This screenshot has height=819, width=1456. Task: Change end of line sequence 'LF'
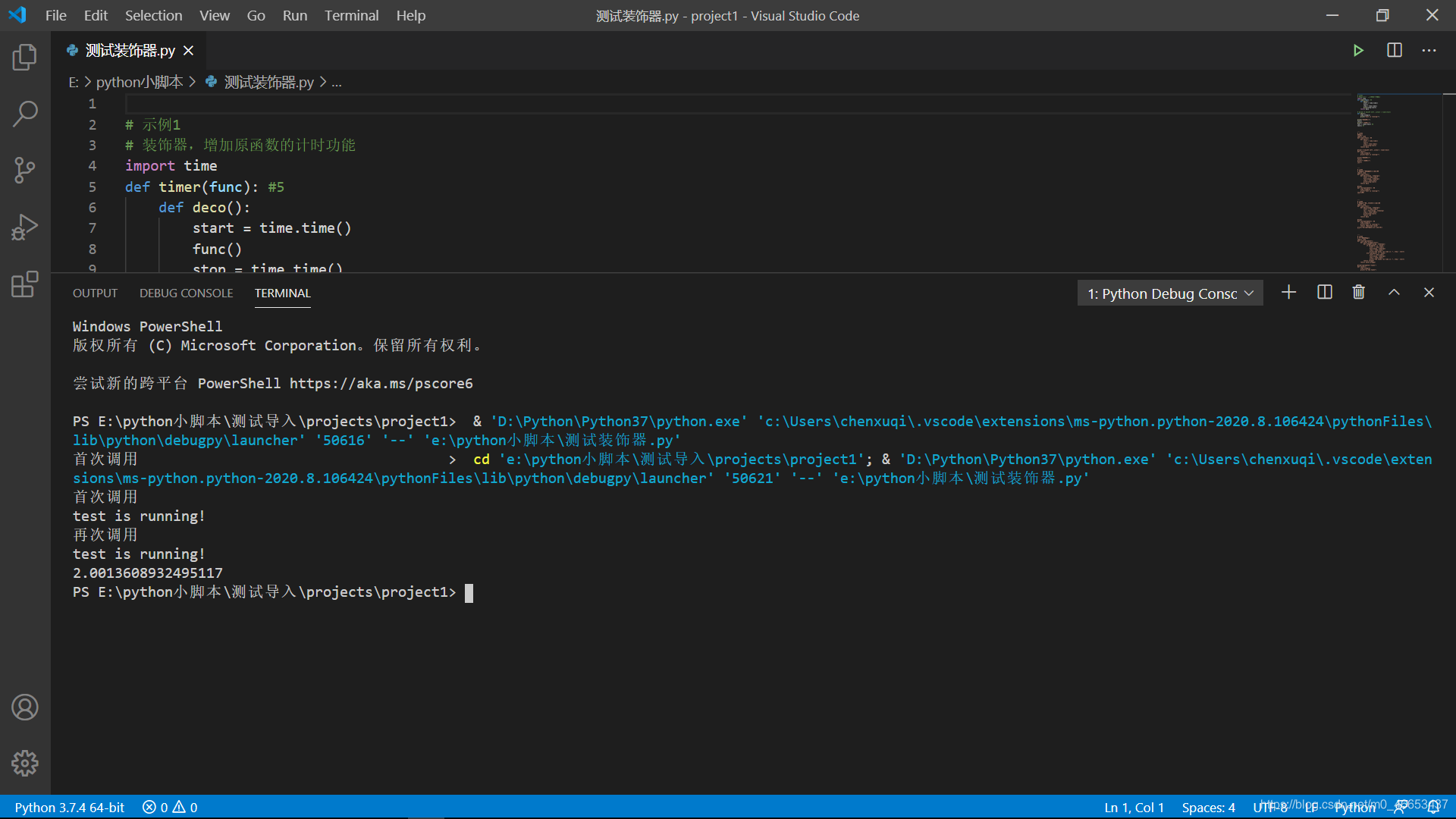[x=1312, y=808]
